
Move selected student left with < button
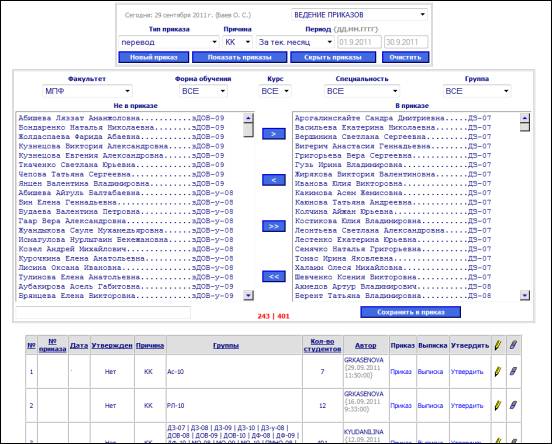(x=274, y=180)
